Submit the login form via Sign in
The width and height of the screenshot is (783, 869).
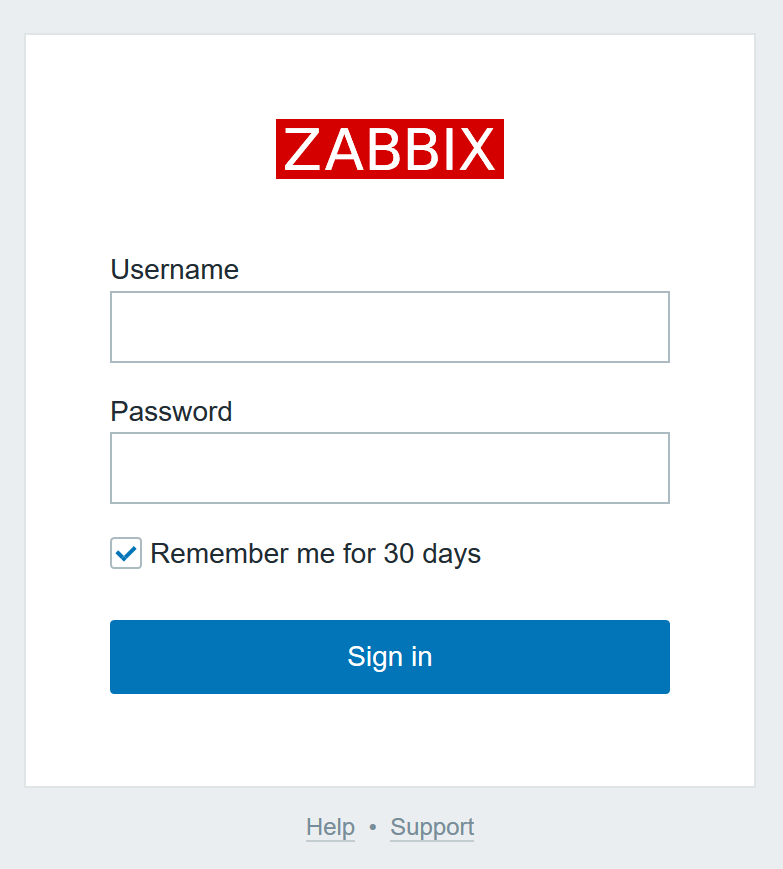point(389,657)
